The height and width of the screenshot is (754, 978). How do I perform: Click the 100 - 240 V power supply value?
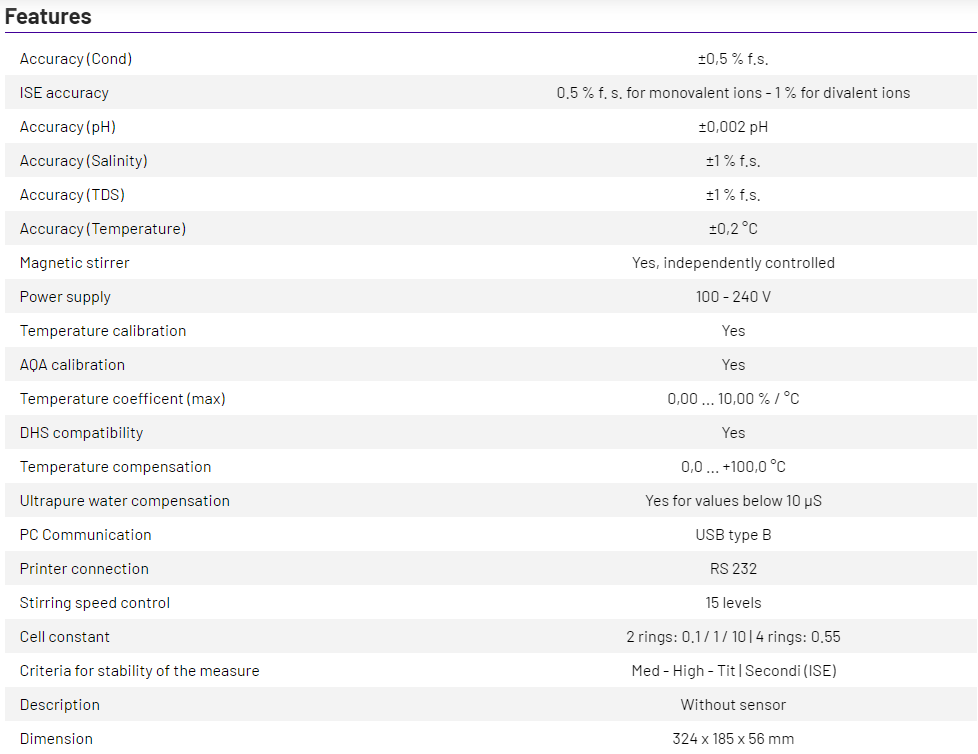(x=733, y=297)
